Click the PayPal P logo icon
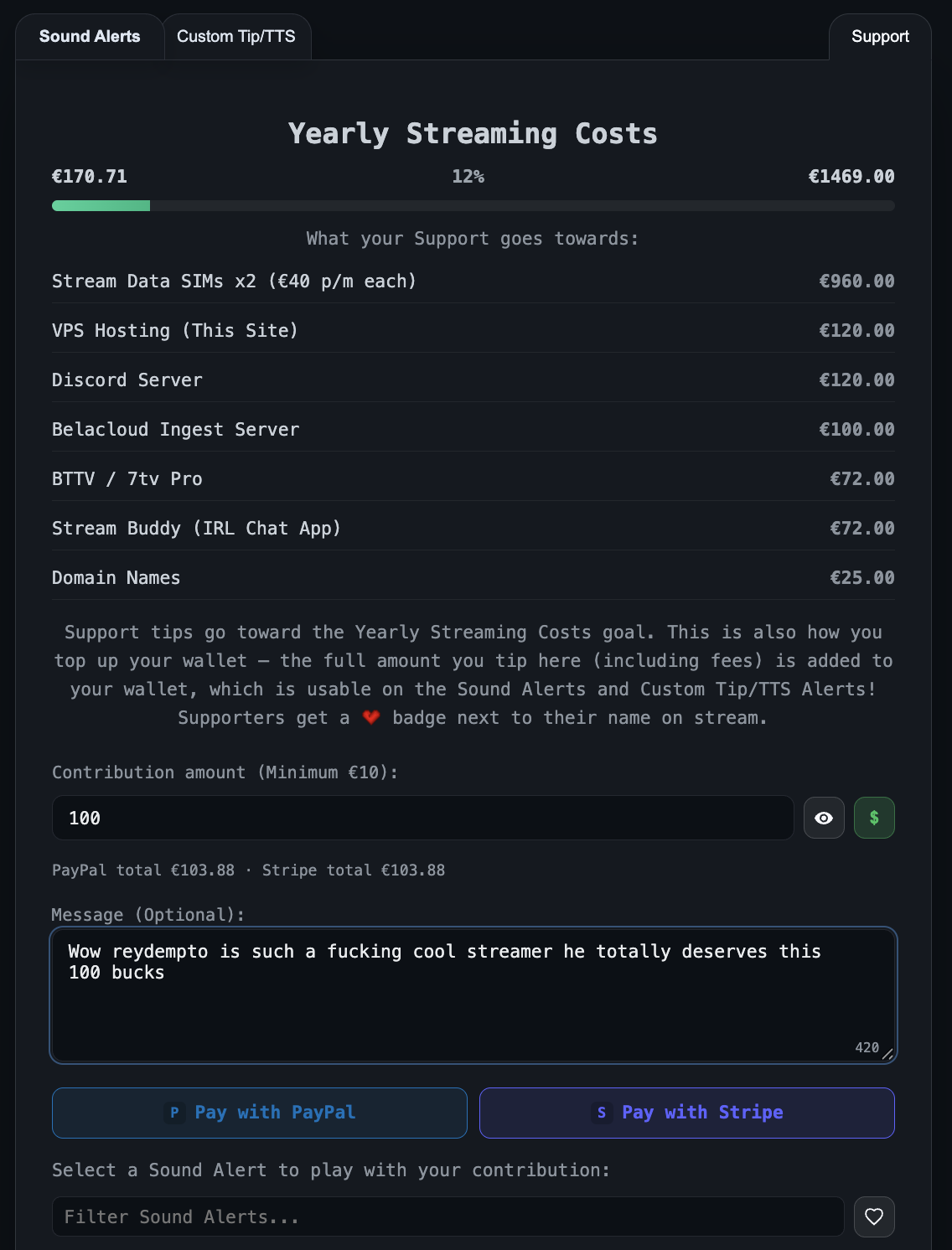 (x=174, y=1113)
